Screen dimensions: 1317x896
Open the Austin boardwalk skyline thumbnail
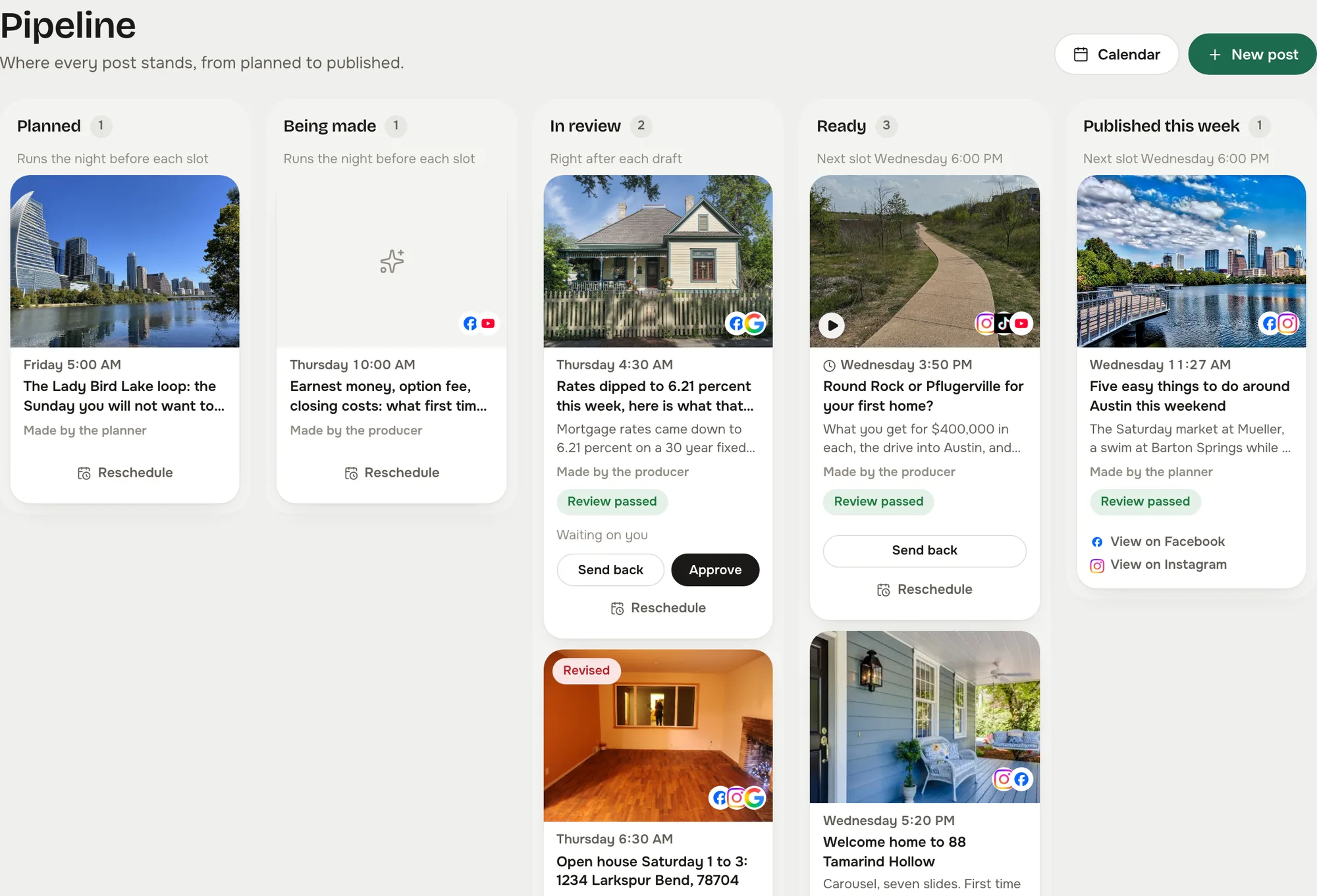1191,261
